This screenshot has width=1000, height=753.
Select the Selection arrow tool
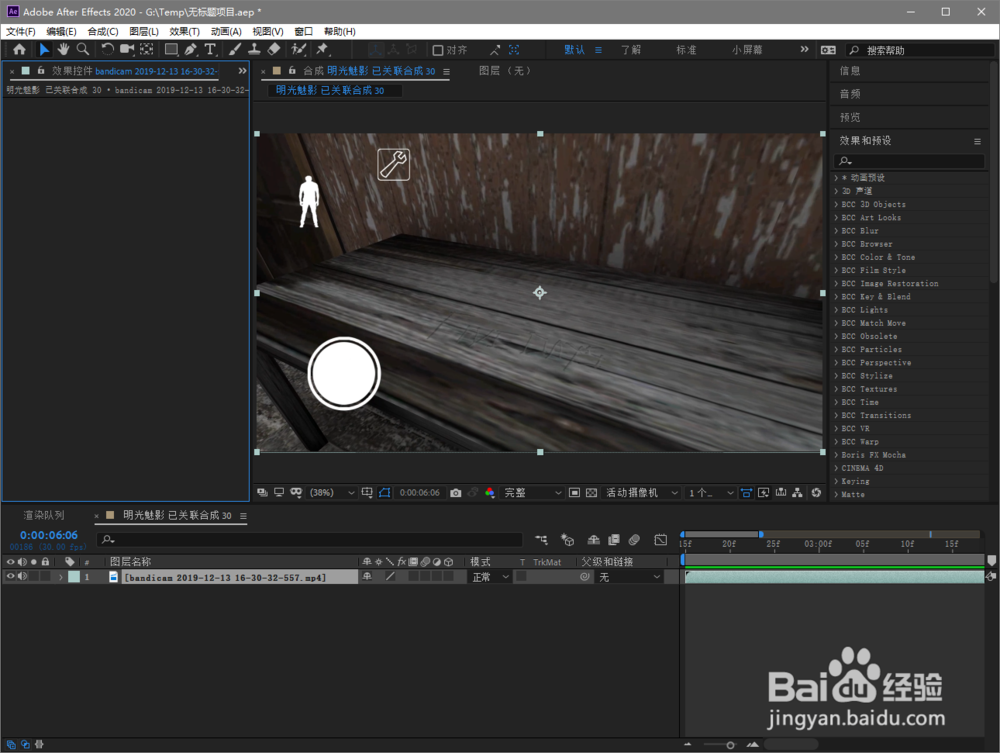point(43,49)
